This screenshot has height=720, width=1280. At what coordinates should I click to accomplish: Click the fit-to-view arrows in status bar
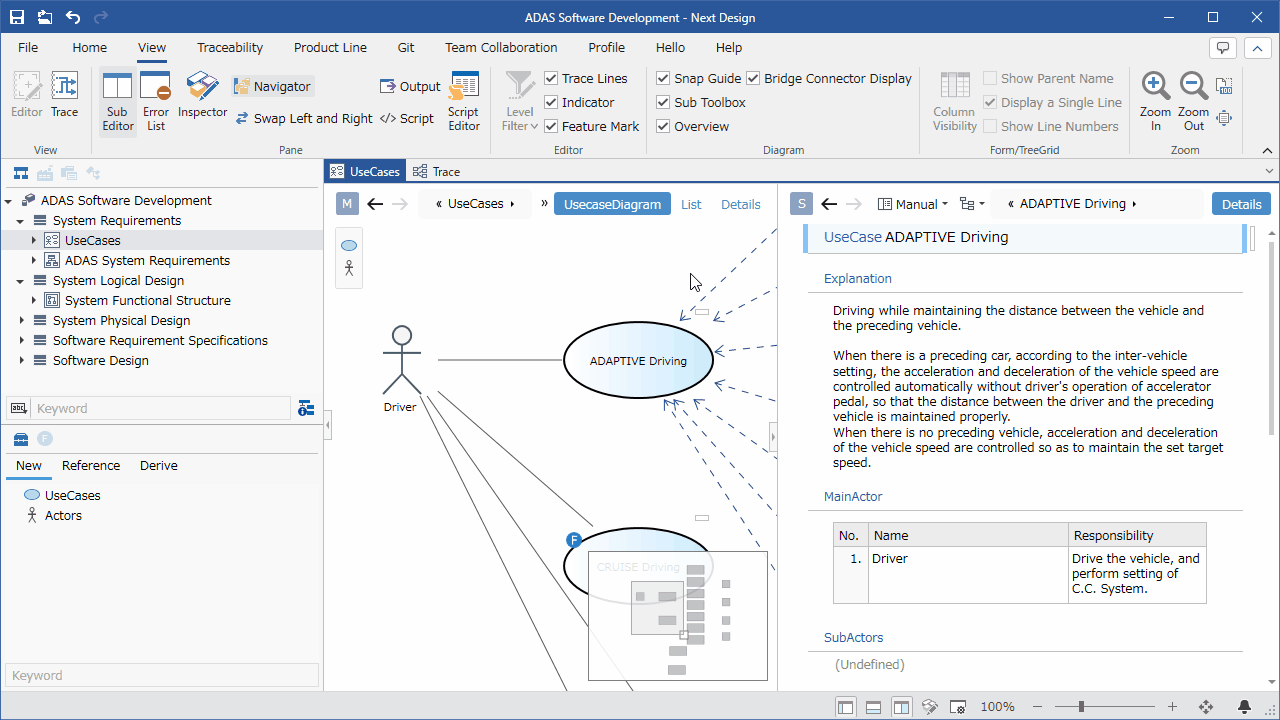pos(1206,707)
